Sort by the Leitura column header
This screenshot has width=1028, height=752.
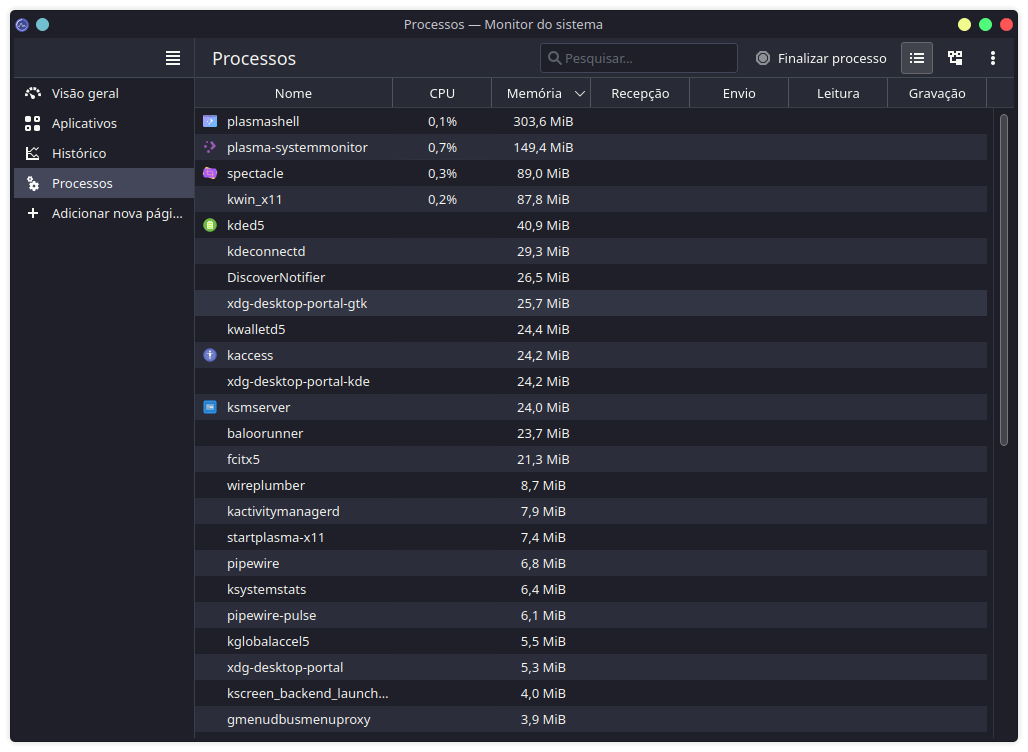(838, 93)
